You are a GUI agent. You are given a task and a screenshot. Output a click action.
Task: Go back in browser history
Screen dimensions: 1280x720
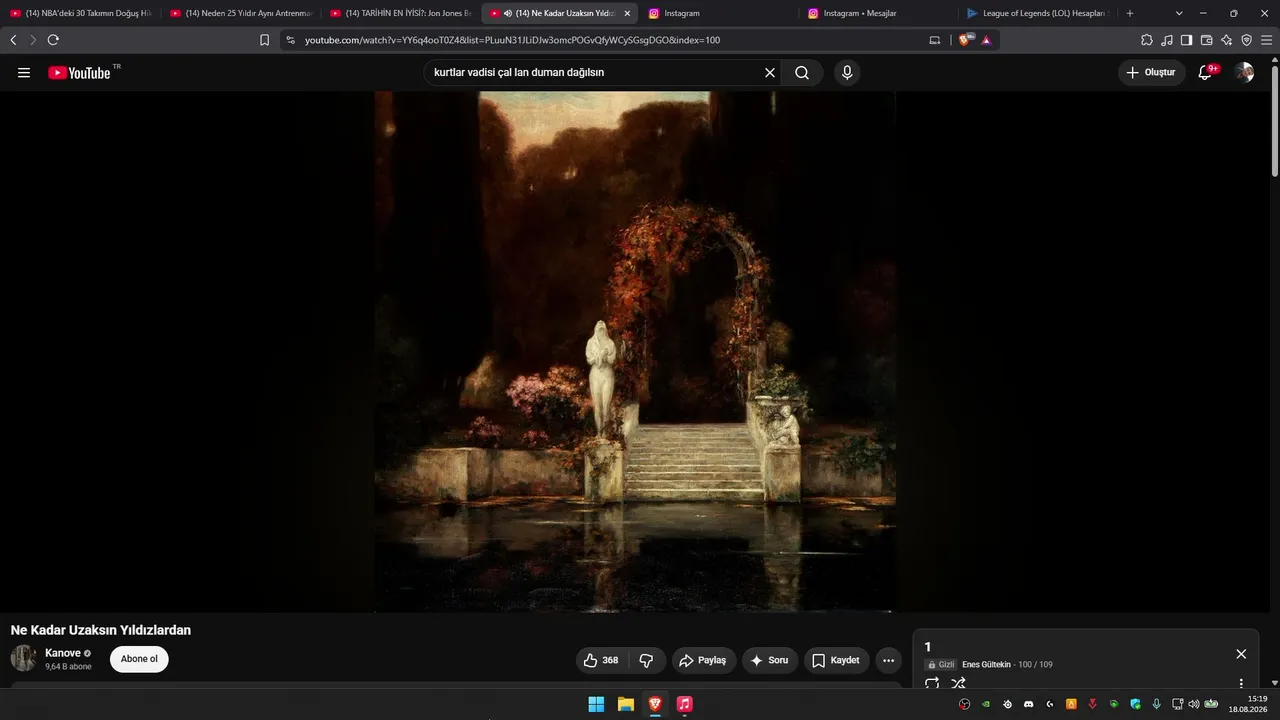tap(13, 40)
